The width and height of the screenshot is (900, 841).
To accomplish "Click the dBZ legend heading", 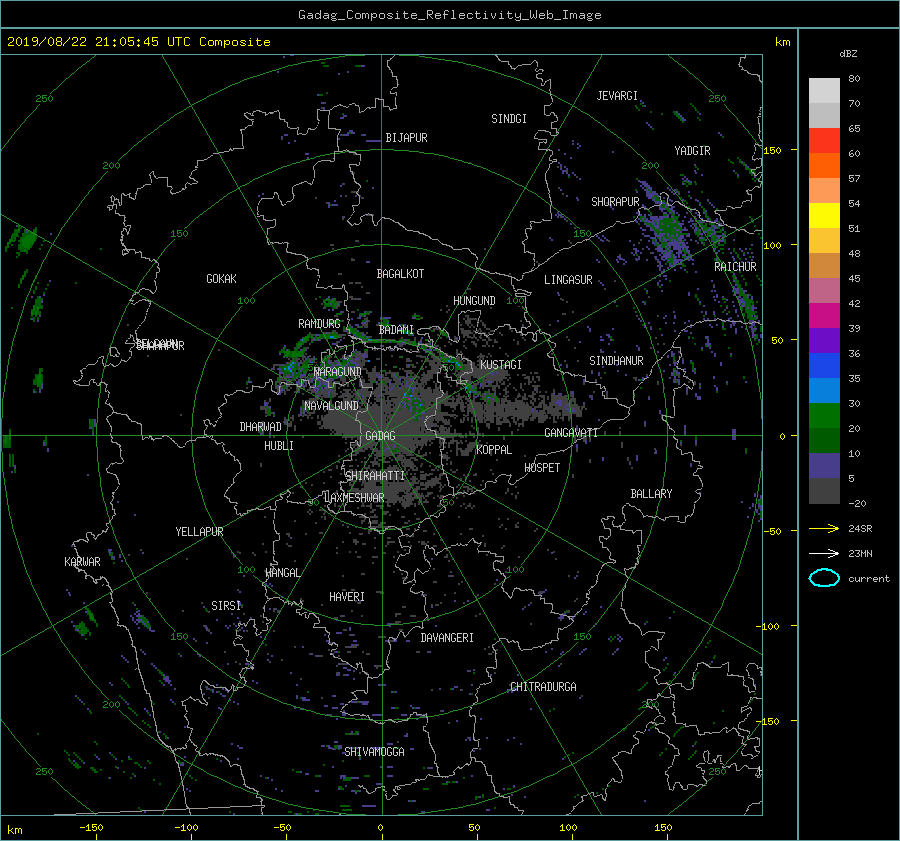I will pos(848,53).
